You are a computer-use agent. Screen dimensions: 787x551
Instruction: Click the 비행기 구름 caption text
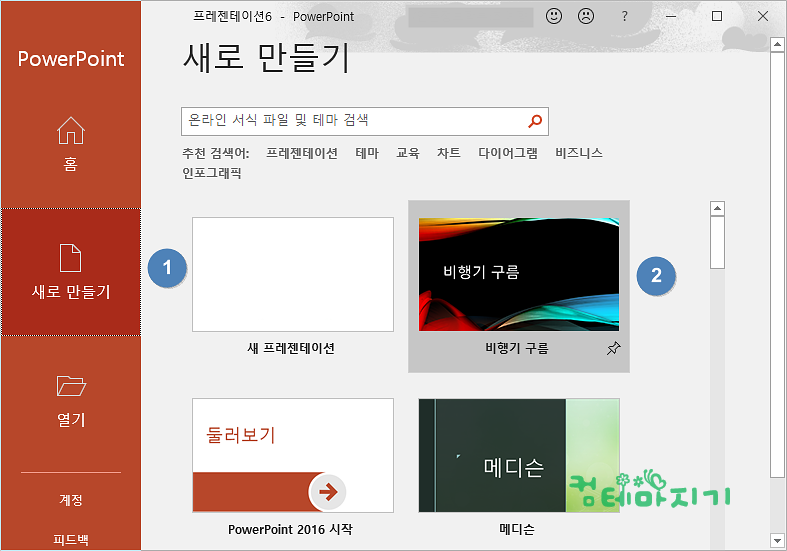(516, 348)
